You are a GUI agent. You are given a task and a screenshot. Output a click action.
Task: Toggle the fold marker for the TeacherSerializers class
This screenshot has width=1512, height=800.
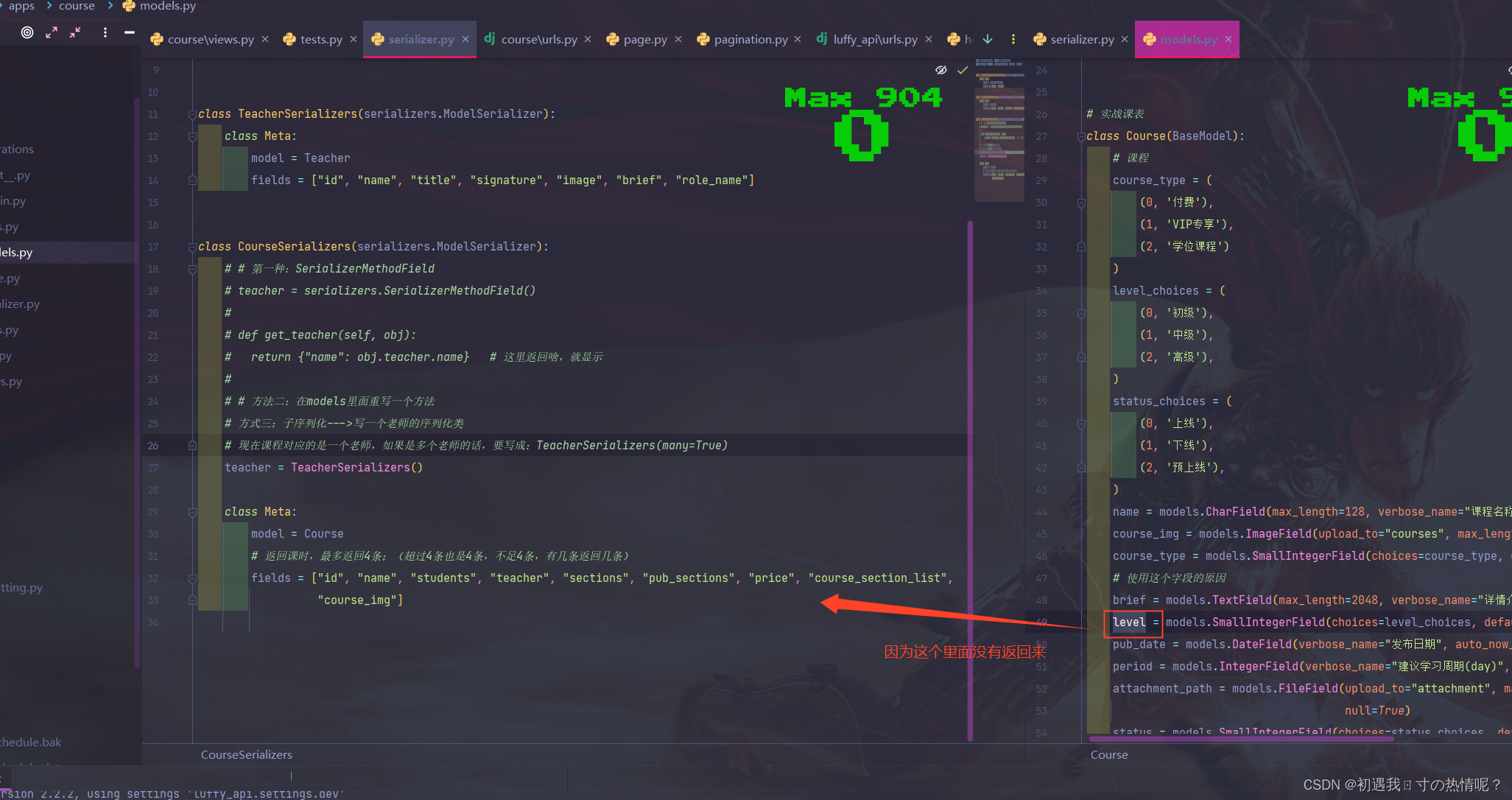click(192, 114)
